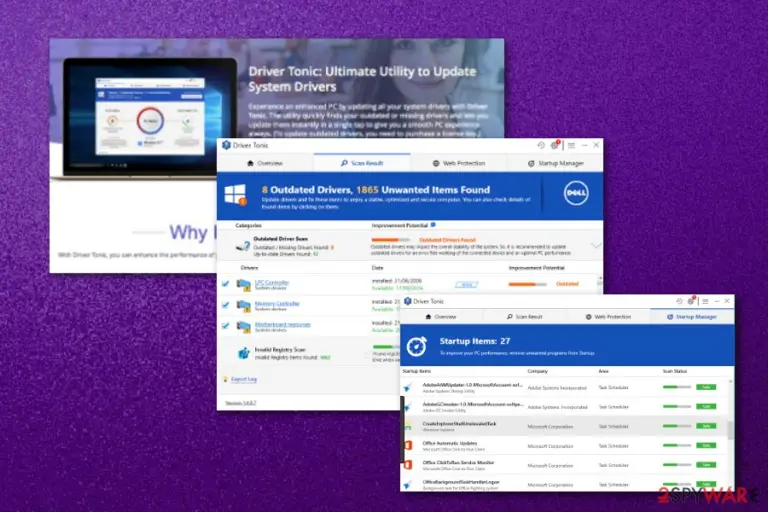Uncheck the Motherboard resources checkbox
The image size is (768, 512).
click(225, 326)
